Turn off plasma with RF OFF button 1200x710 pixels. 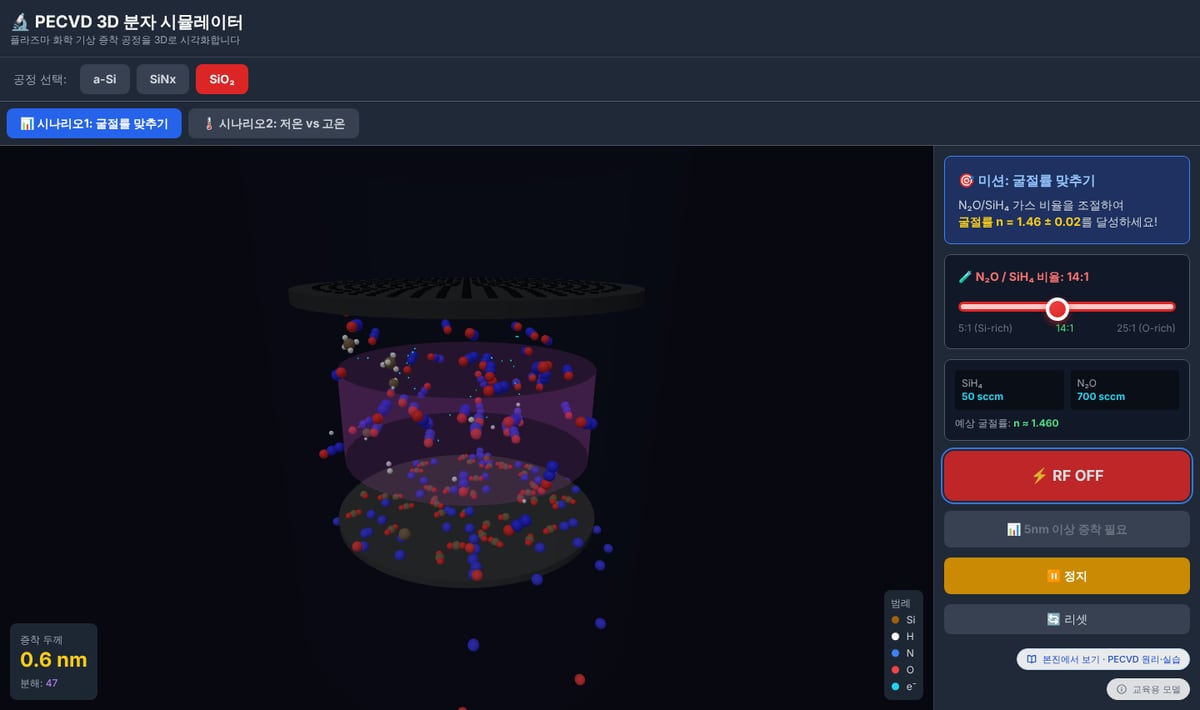(1067, 476)
